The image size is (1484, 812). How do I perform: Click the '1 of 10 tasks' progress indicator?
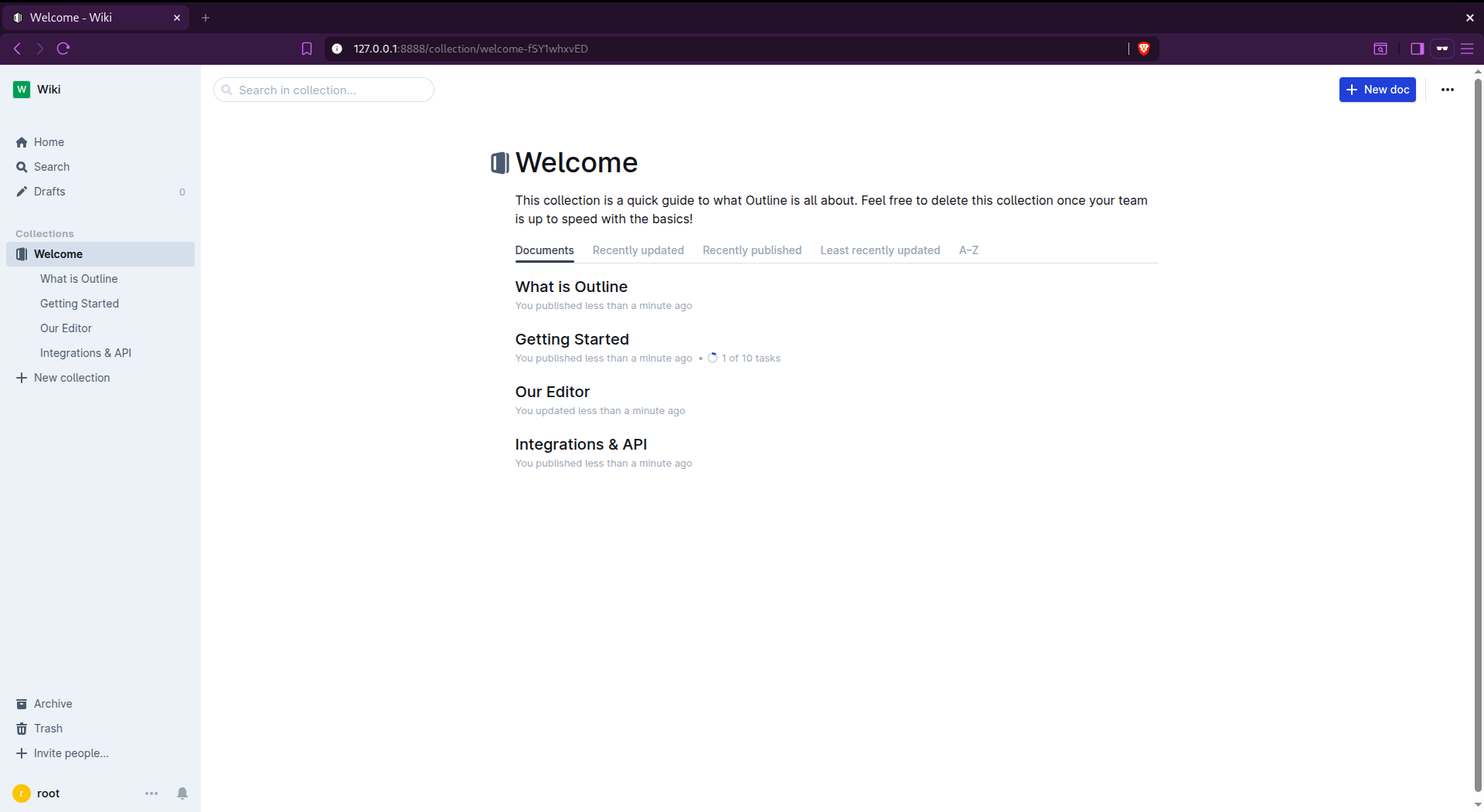pos(744,358)
